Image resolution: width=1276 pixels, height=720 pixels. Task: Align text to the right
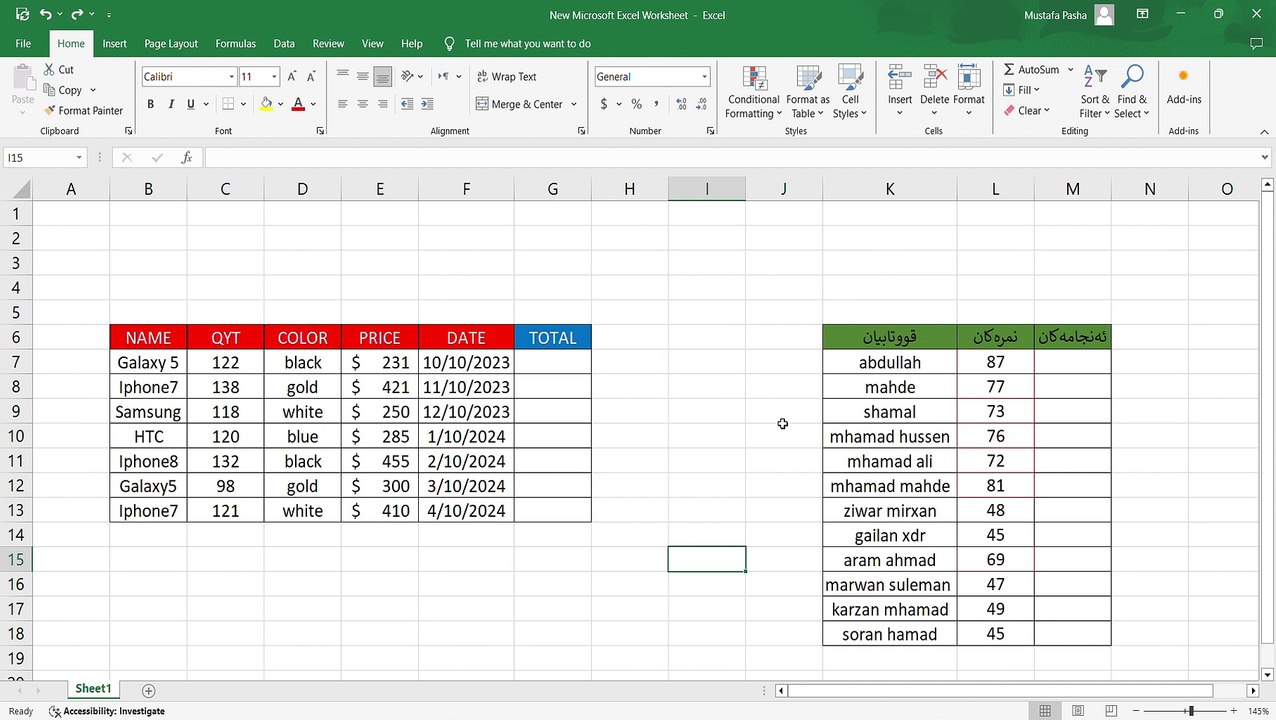(382, 104)
